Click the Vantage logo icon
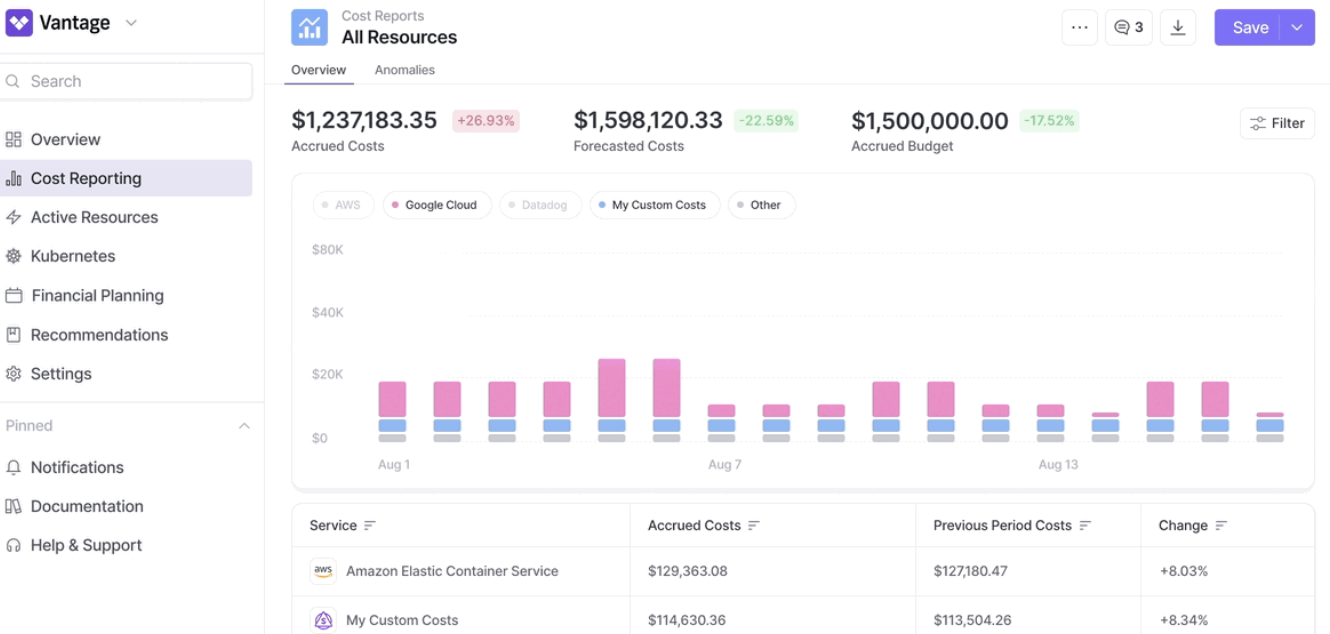This screenshot has width=1330, height=634. point(19,23)
